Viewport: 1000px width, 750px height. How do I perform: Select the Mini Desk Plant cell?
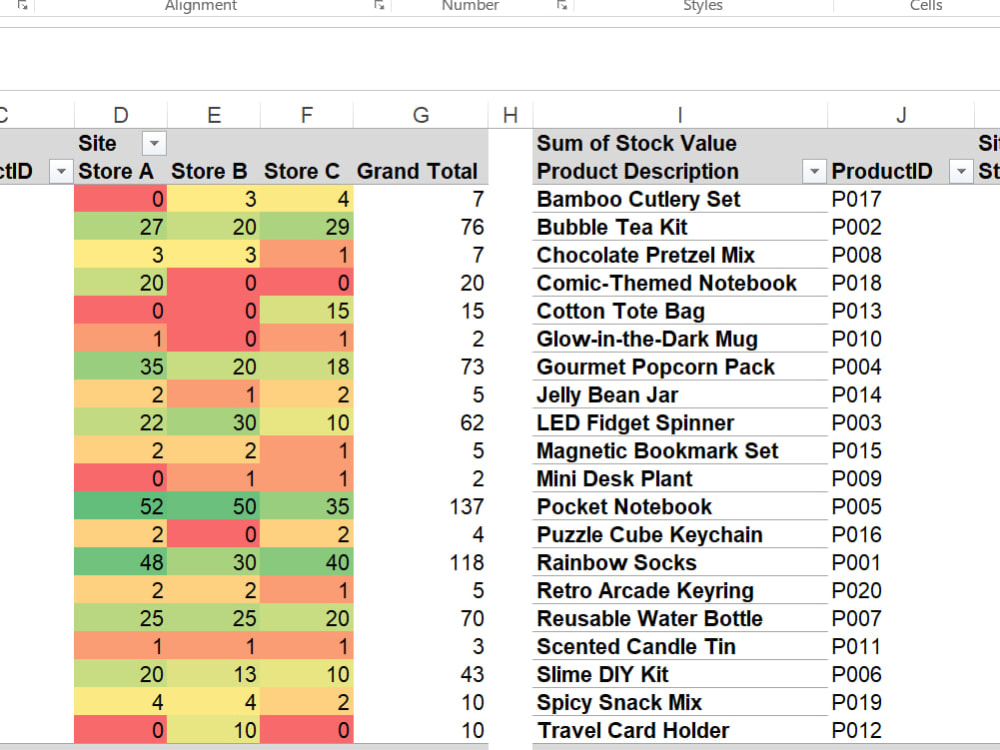click(680, 479)
